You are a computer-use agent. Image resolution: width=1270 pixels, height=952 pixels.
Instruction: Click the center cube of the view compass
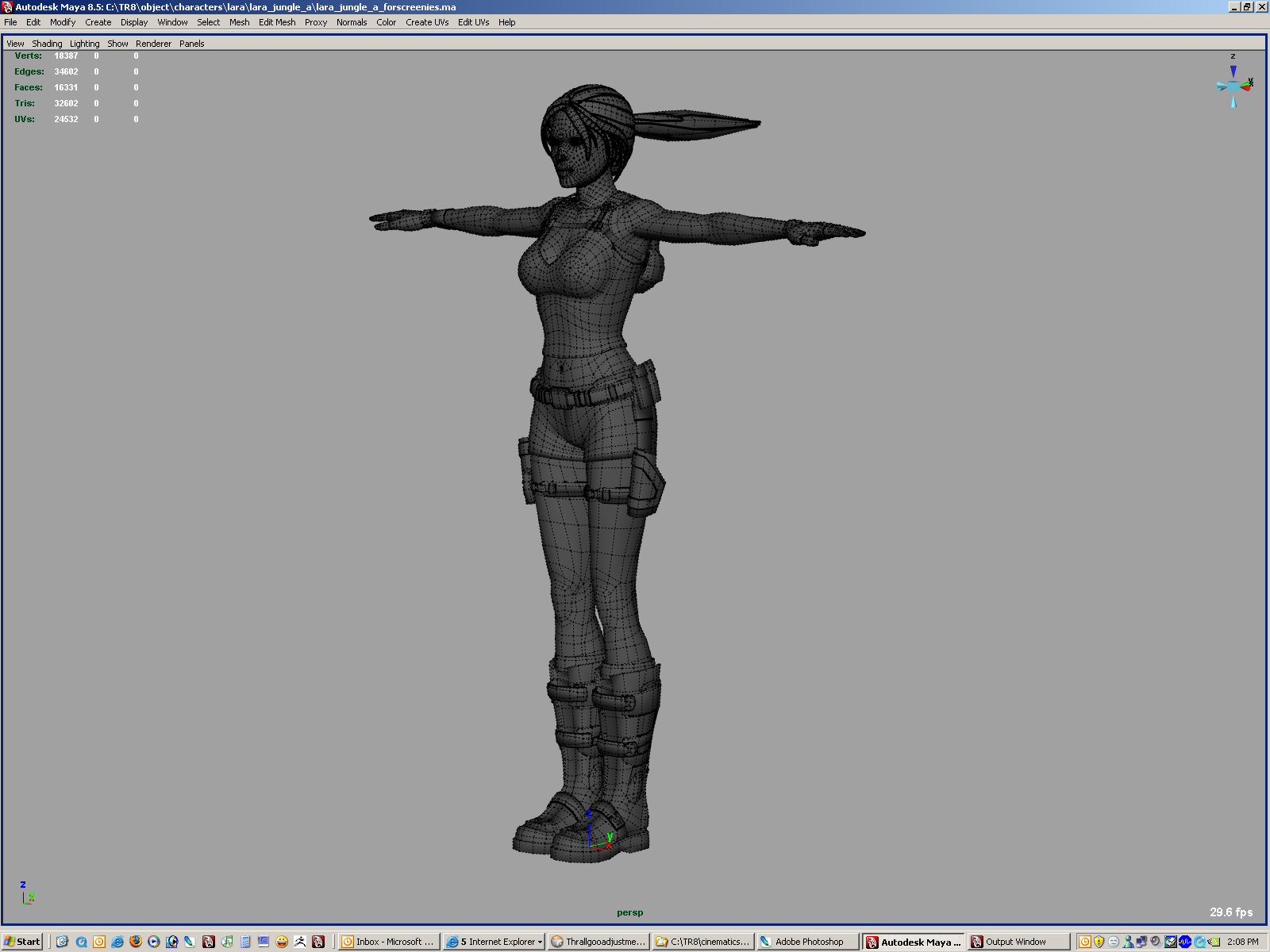[1233, 86]
